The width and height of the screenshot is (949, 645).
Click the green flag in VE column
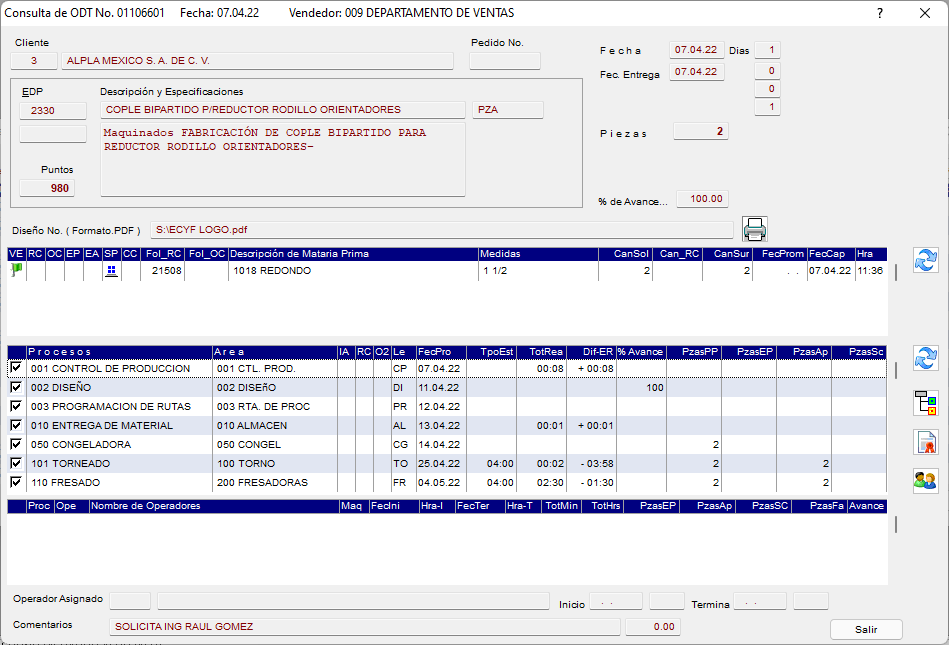click(x=16, y=270)
